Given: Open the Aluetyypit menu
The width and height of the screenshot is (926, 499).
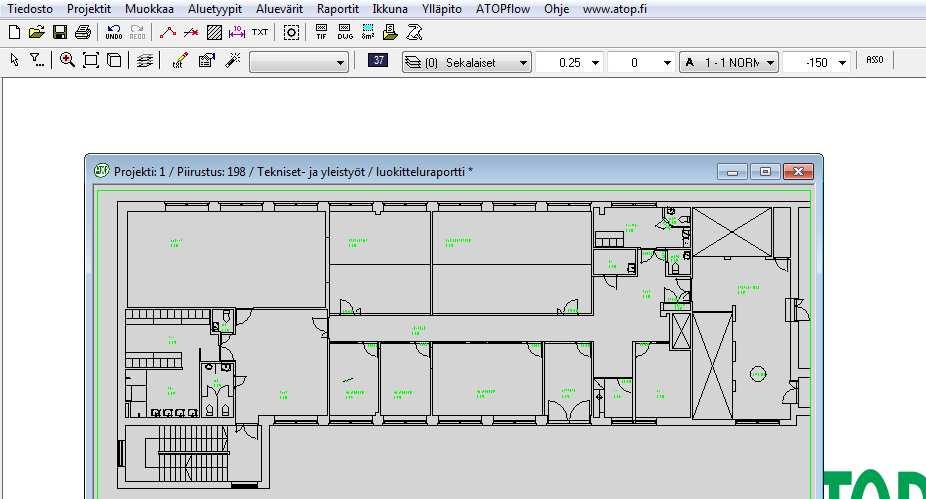Looking at the screenshot, I should (215, 9).
